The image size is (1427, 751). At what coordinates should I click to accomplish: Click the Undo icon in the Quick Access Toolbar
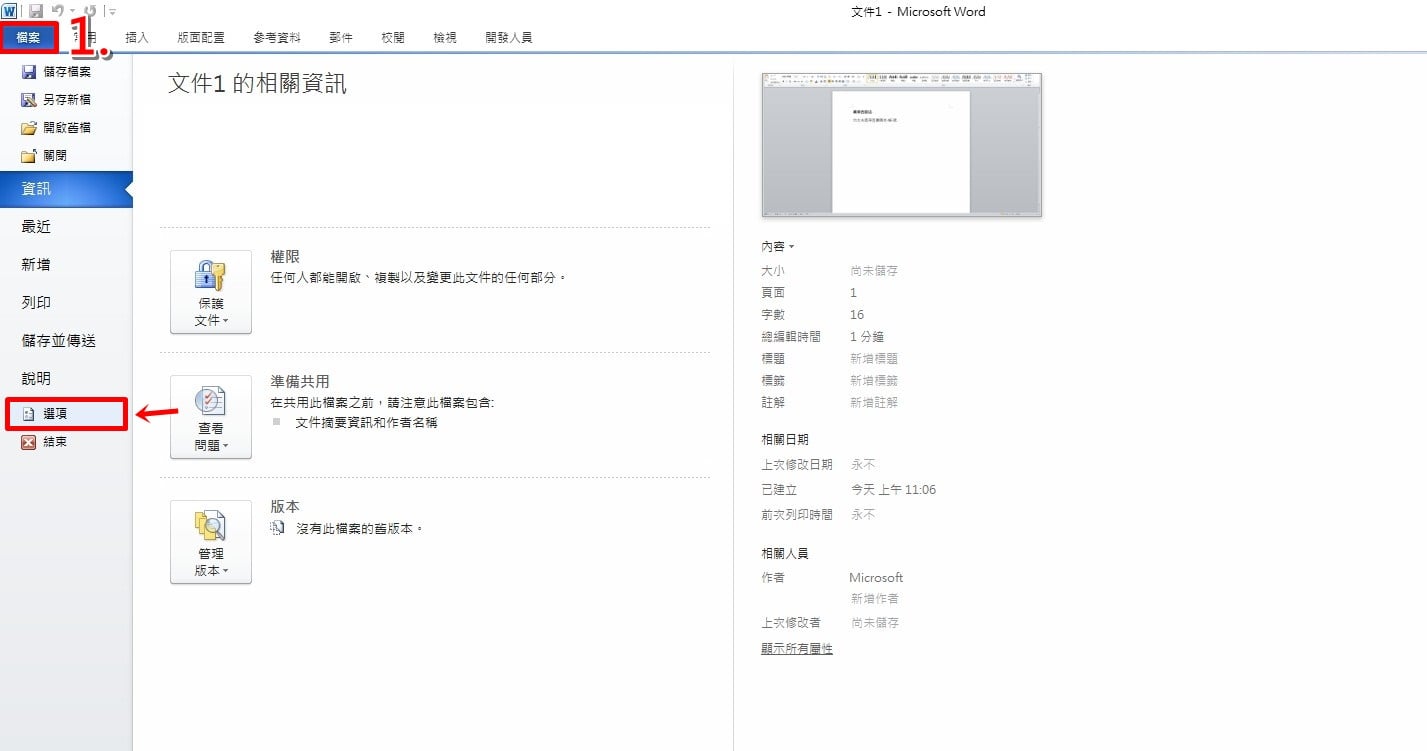[x=58, y=11]
